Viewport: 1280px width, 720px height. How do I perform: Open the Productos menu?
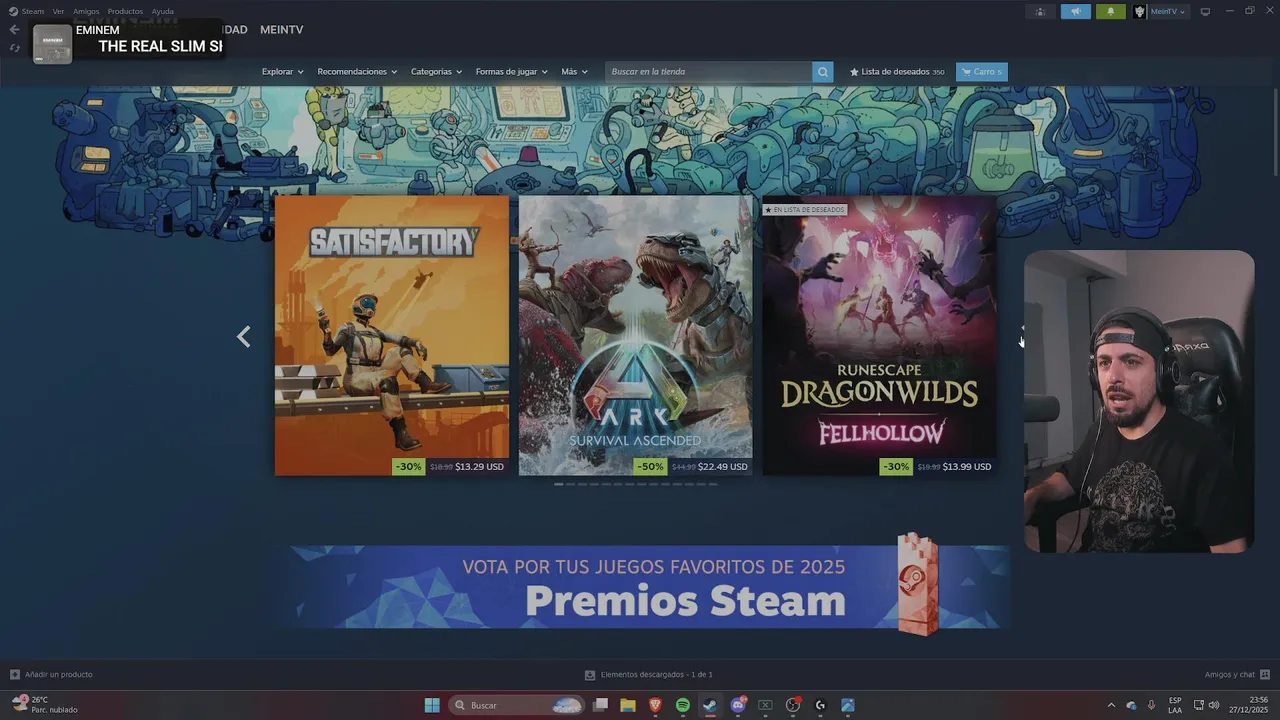125,11
